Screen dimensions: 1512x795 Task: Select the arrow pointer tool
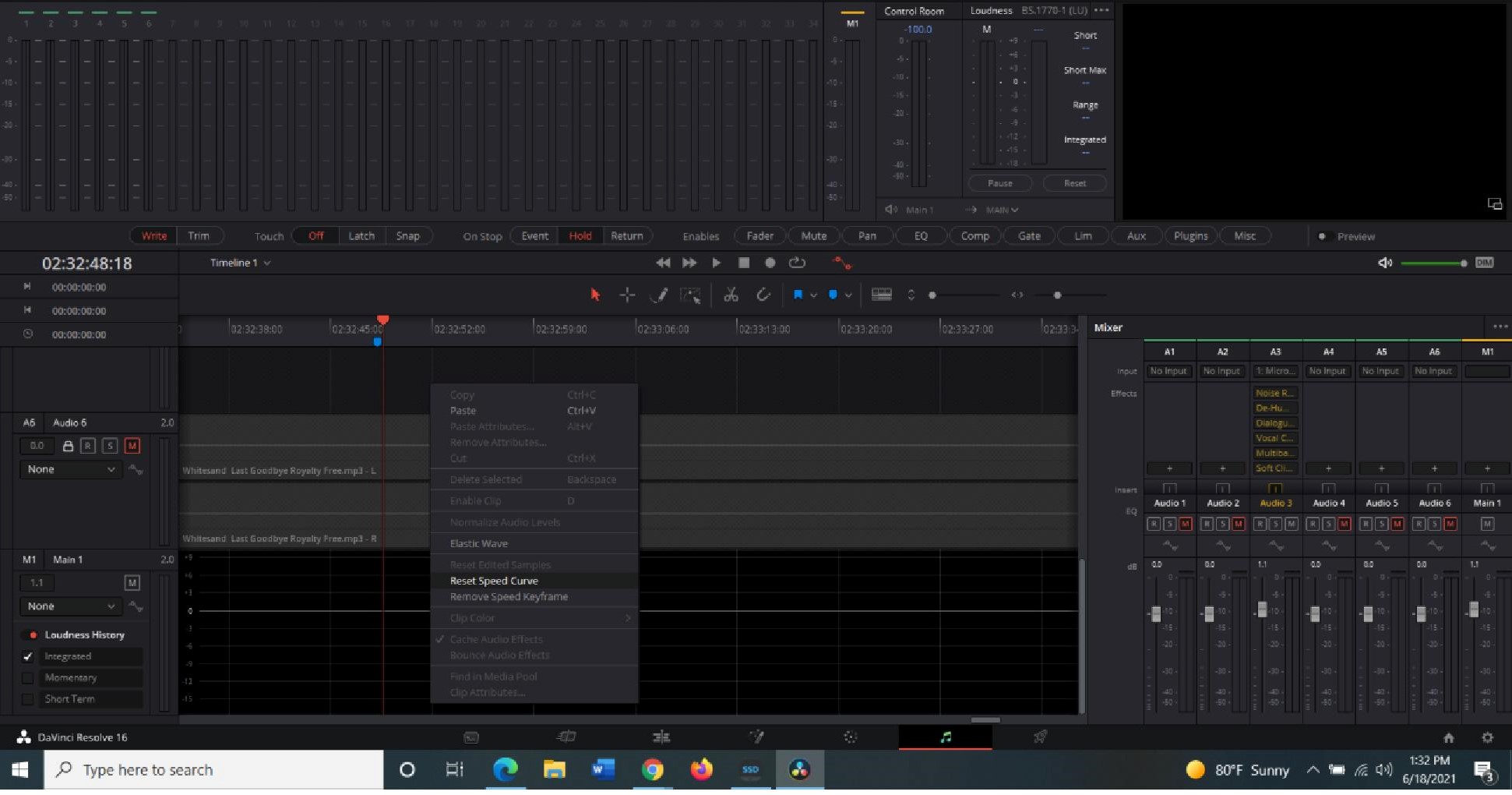click(595, 295)
